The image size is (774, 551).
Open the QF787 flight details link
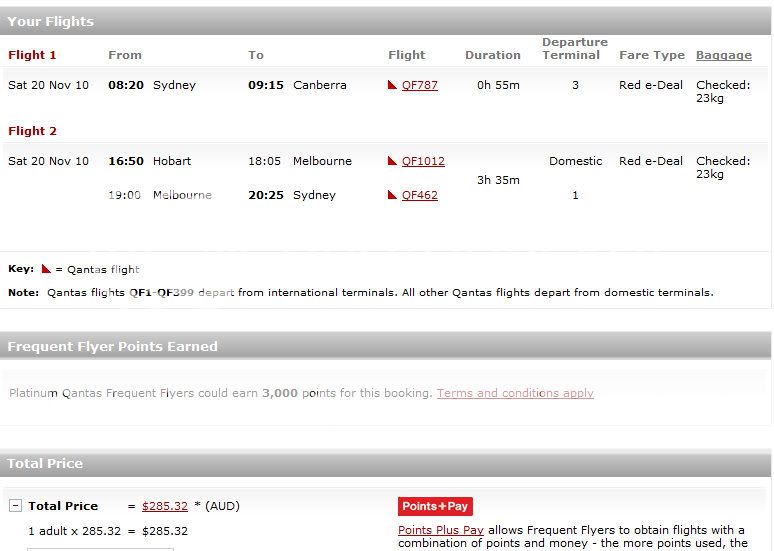click(420, 86)
